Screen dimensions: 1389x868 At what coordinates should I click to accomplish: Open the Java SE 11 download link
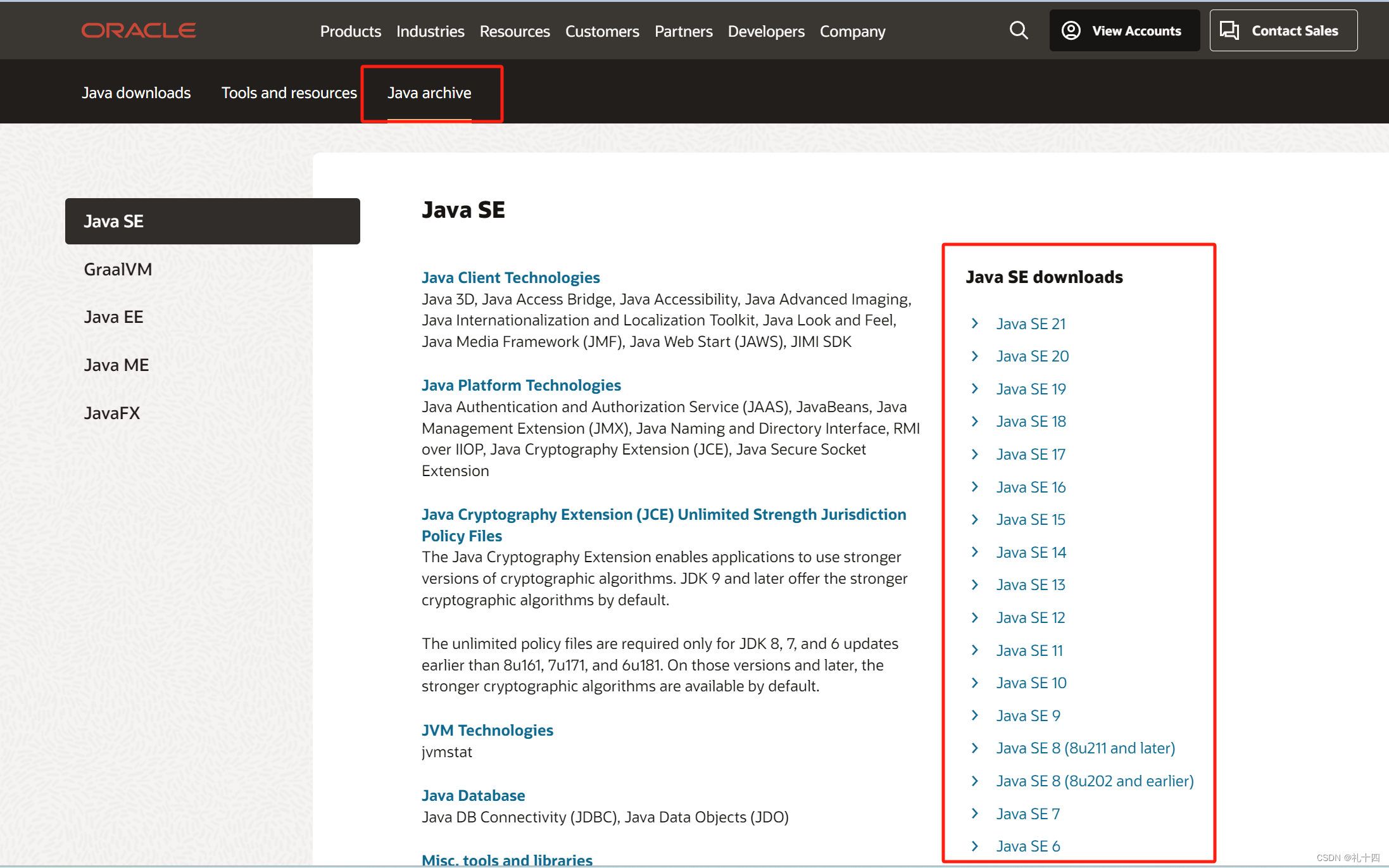click(x=1029, y=650)
